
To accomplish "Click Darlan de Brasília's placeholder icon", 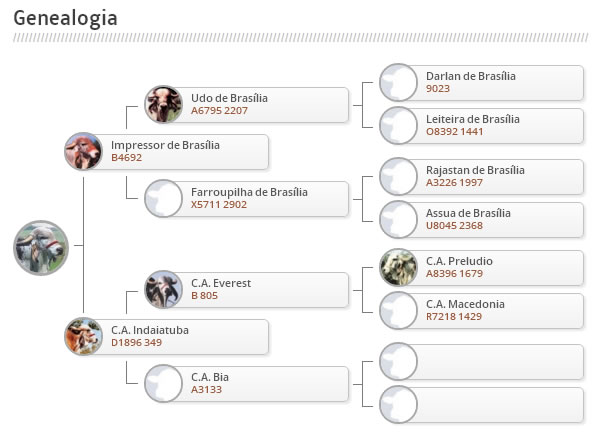I will [x=398, y=82].
